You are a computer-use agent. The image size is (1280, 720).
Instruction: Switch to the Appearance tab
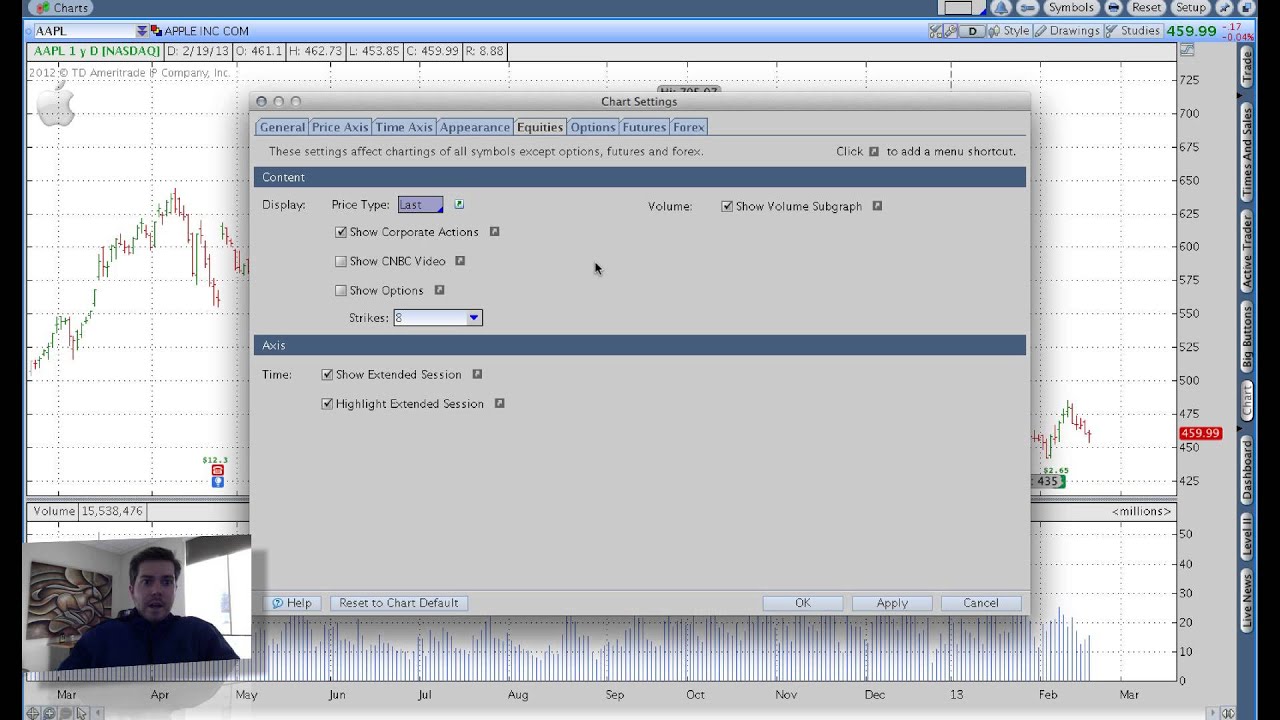coord(475,127)
